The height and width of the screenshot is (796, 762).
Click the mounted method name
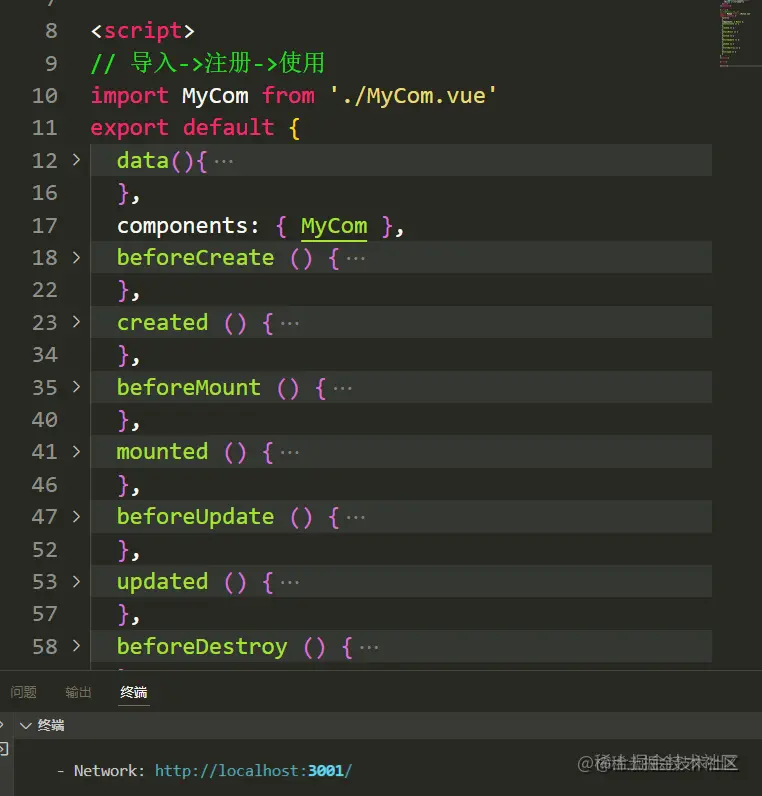click(x=162, y=452)
